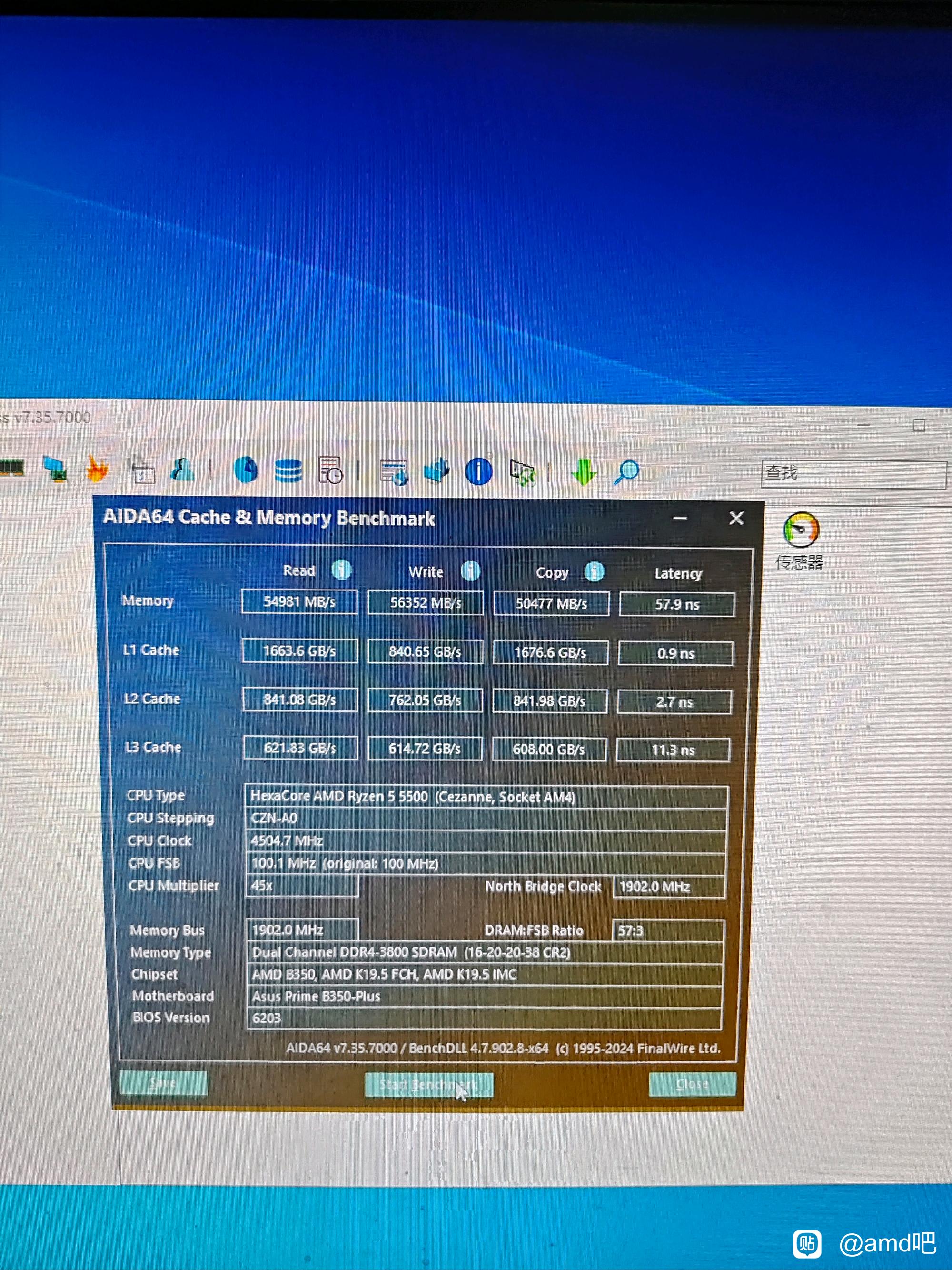The image size is (952, 1270).
Task: Click the Memory latency value 57.9 ns
Action: coord(677,605)
